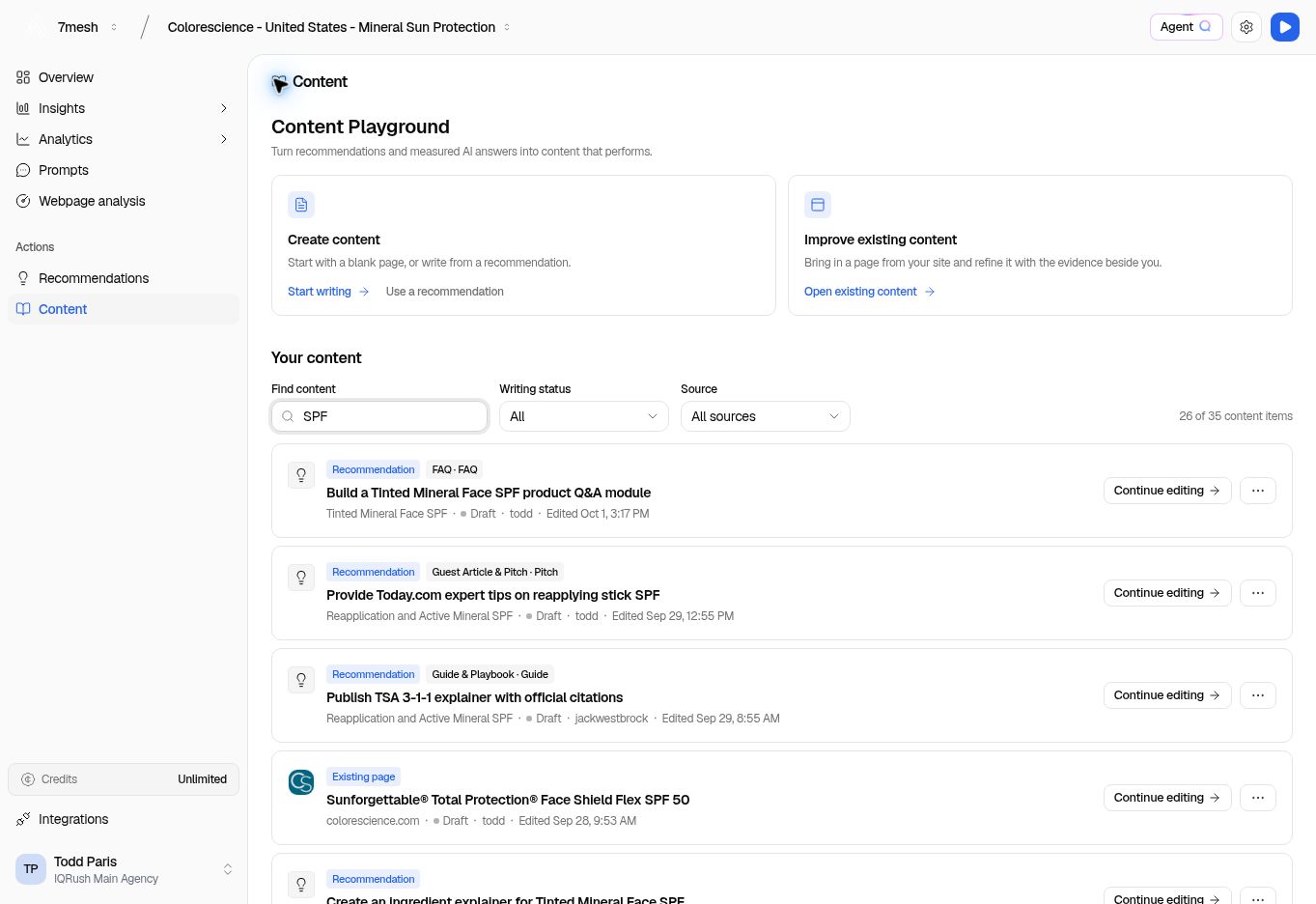Image resolution: width=1316 pixels, height=904 pixels.
Task: Open more options for Sunforgettable Face Shield row
Action: click(1258, 798)
